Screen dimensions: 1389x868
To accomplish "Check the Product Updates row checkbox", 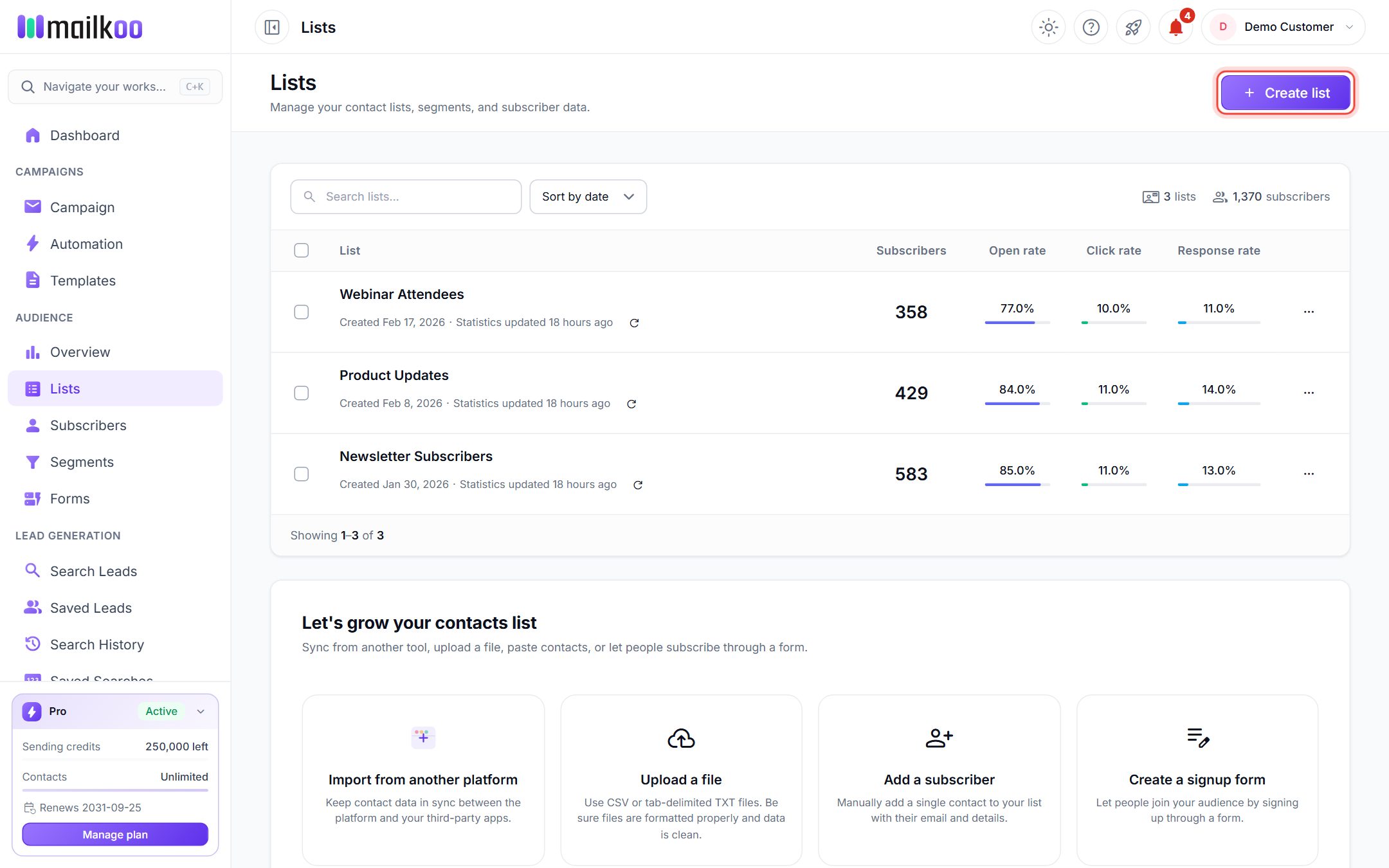I will pyautogui.click(x=301, y=393).
